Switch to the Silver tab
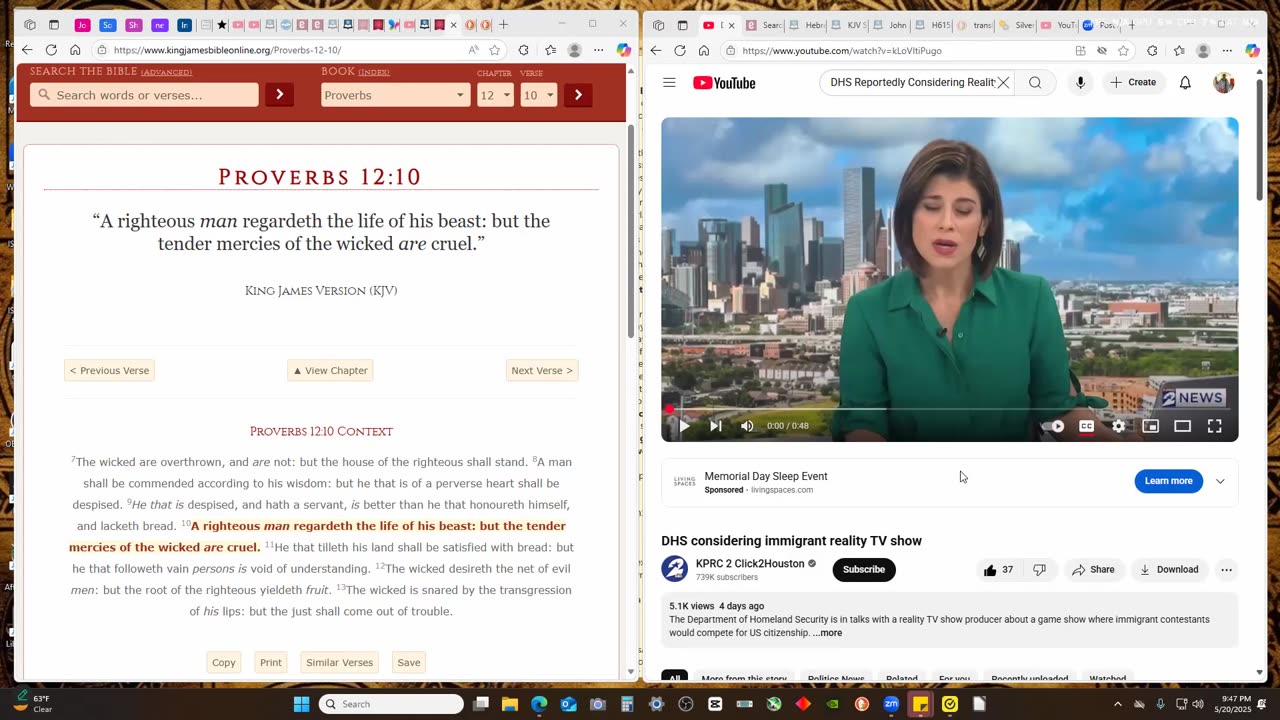Image resolution: width=1280 pixels, height=720 pixels. [x=1018, y=25]
